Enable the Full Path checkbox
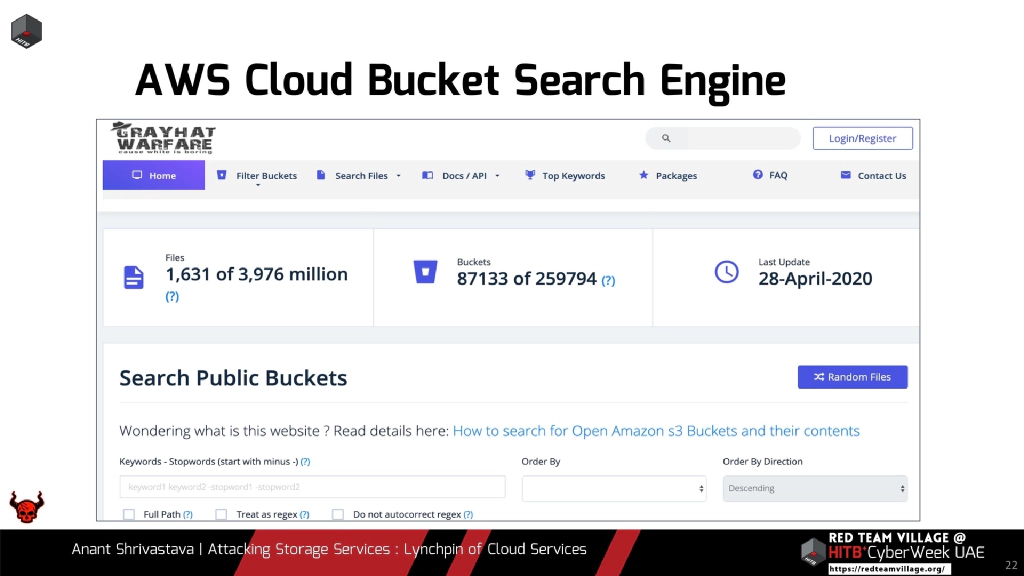1024x576 pixels. 129,514
